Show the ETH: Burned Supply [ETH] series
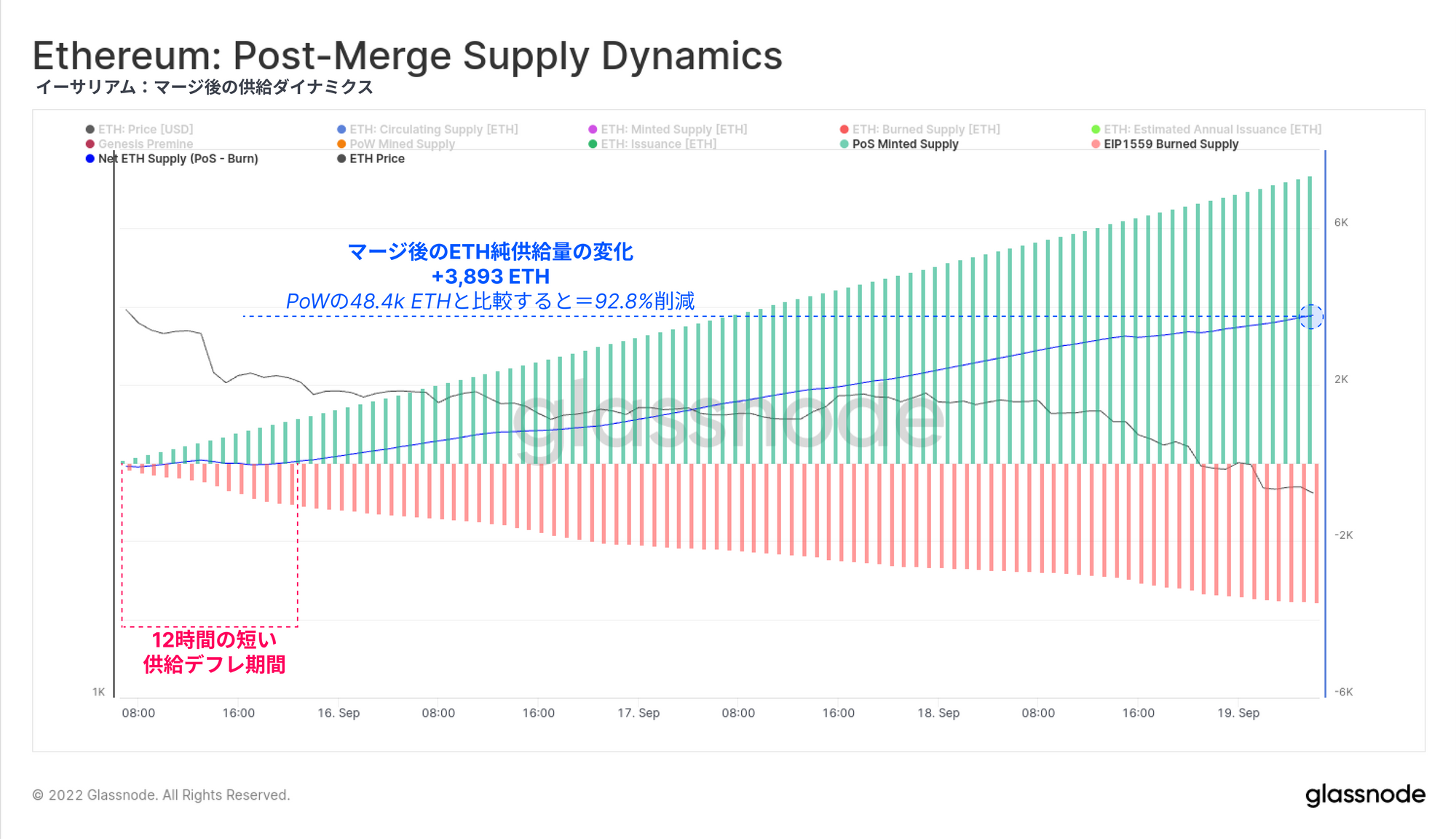Image resolution: width=1456 pixels, height=839 pixels. tap(925, 130)
